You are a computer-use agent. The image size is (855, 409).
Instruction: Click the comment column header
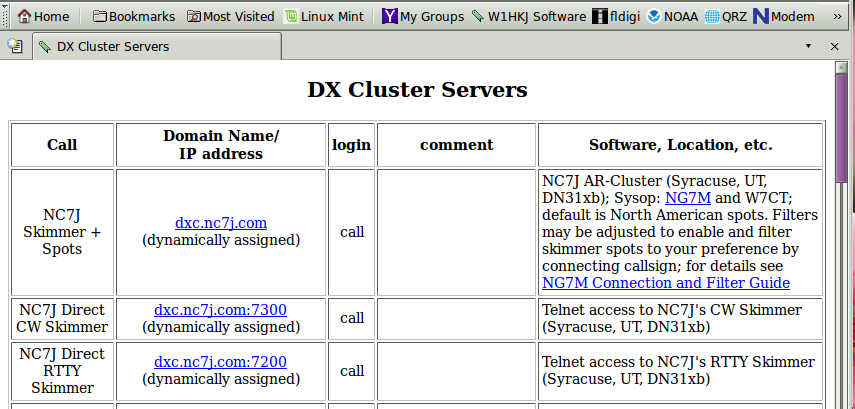[456, 145]
